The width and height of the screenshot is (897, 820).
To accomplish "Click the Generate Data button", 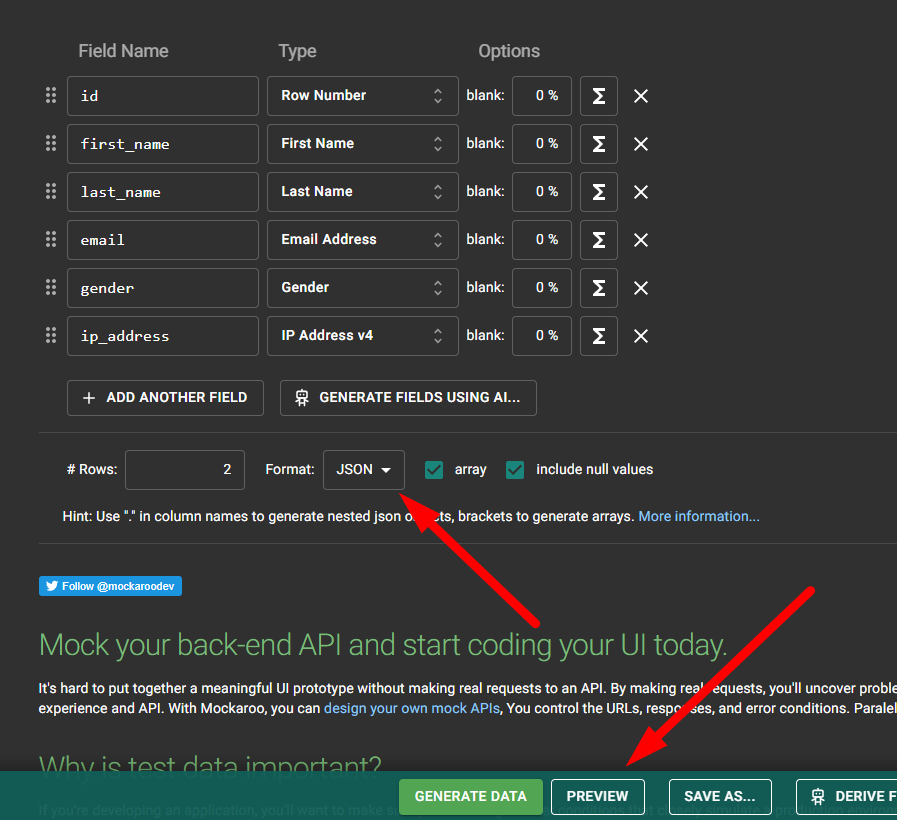I will 470,796.
